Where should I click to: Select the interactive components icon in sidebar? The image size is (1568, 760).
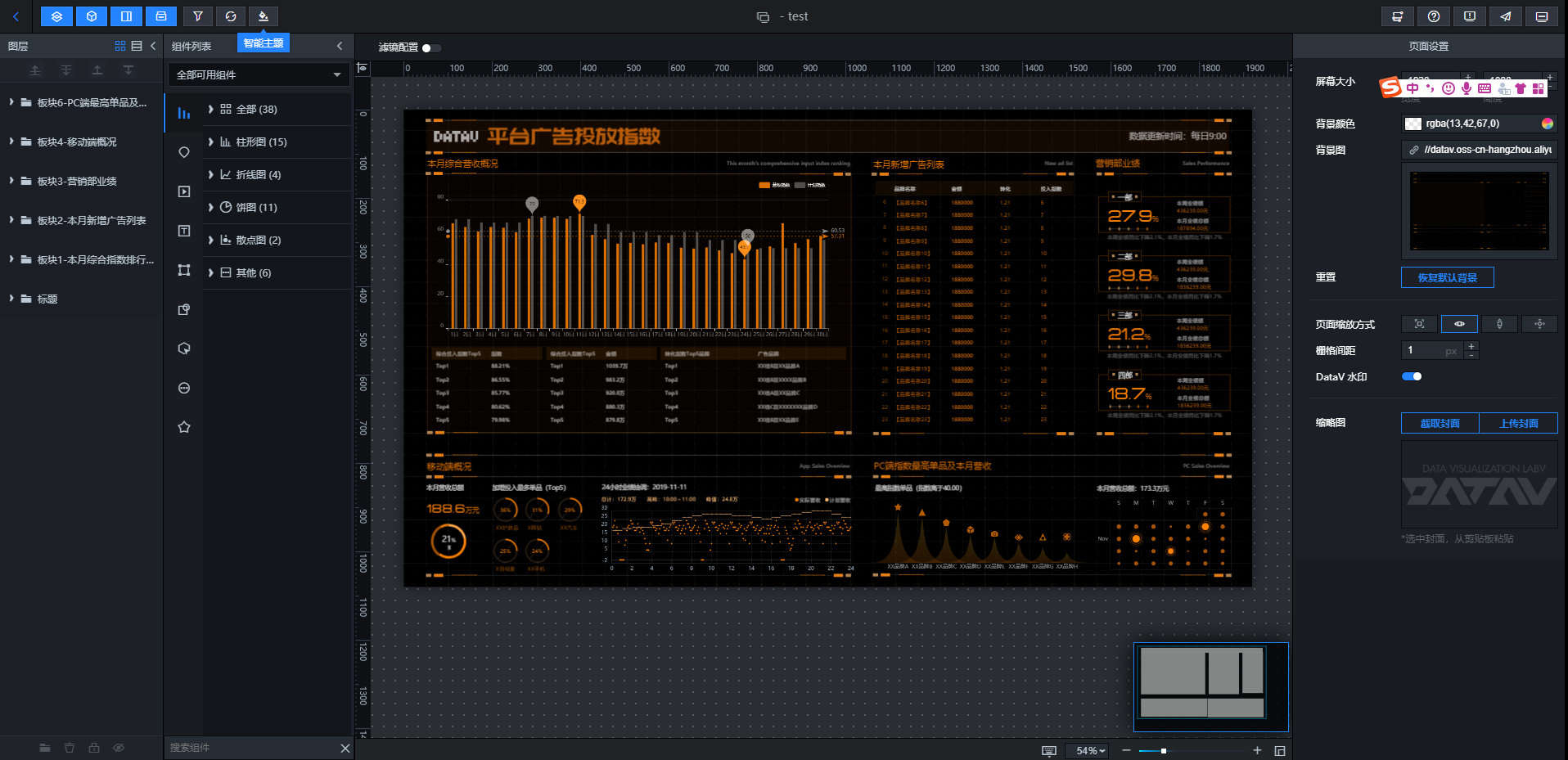tap(184, 349)
